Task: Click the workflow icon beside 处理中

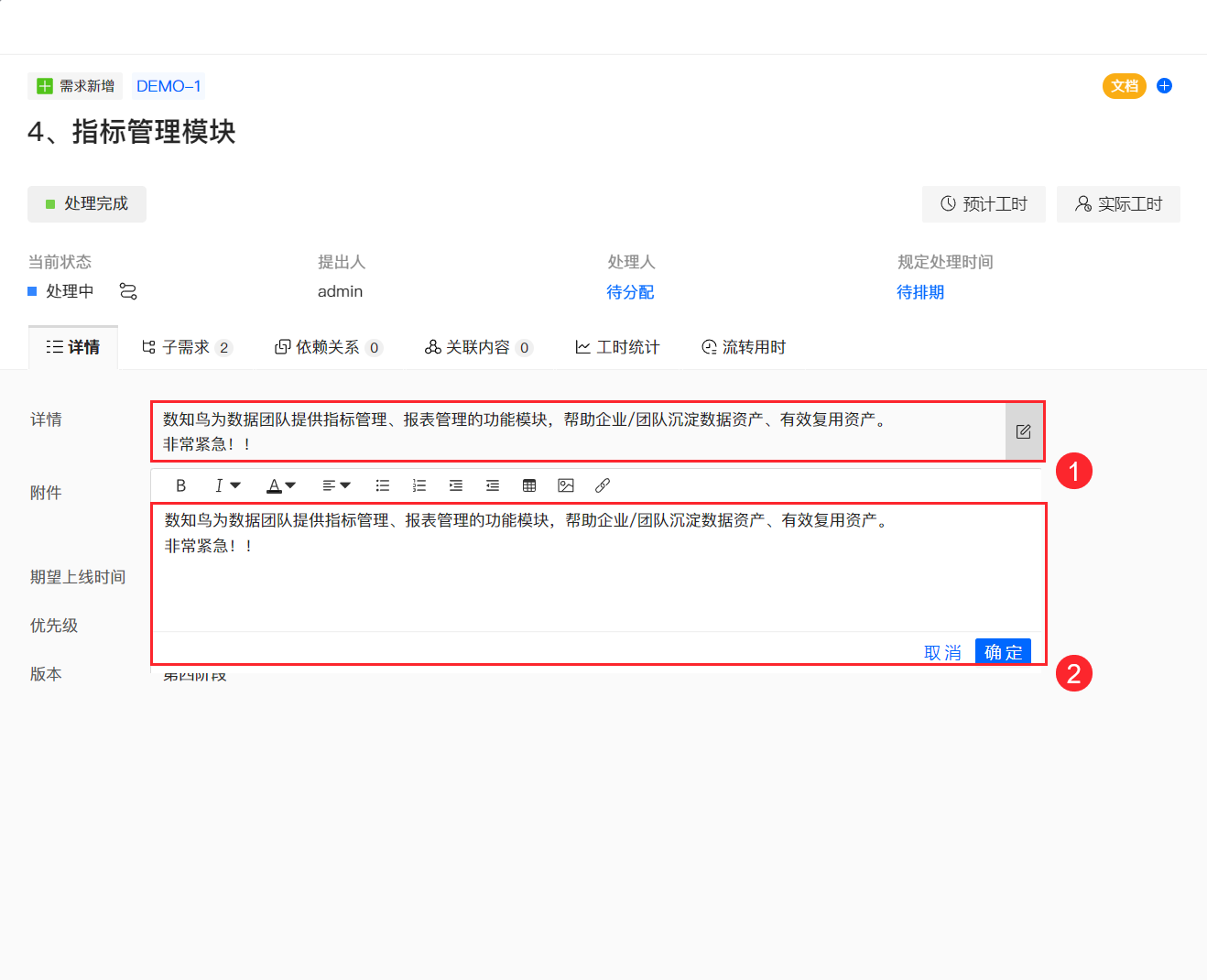Action: (x=127, y=291)
